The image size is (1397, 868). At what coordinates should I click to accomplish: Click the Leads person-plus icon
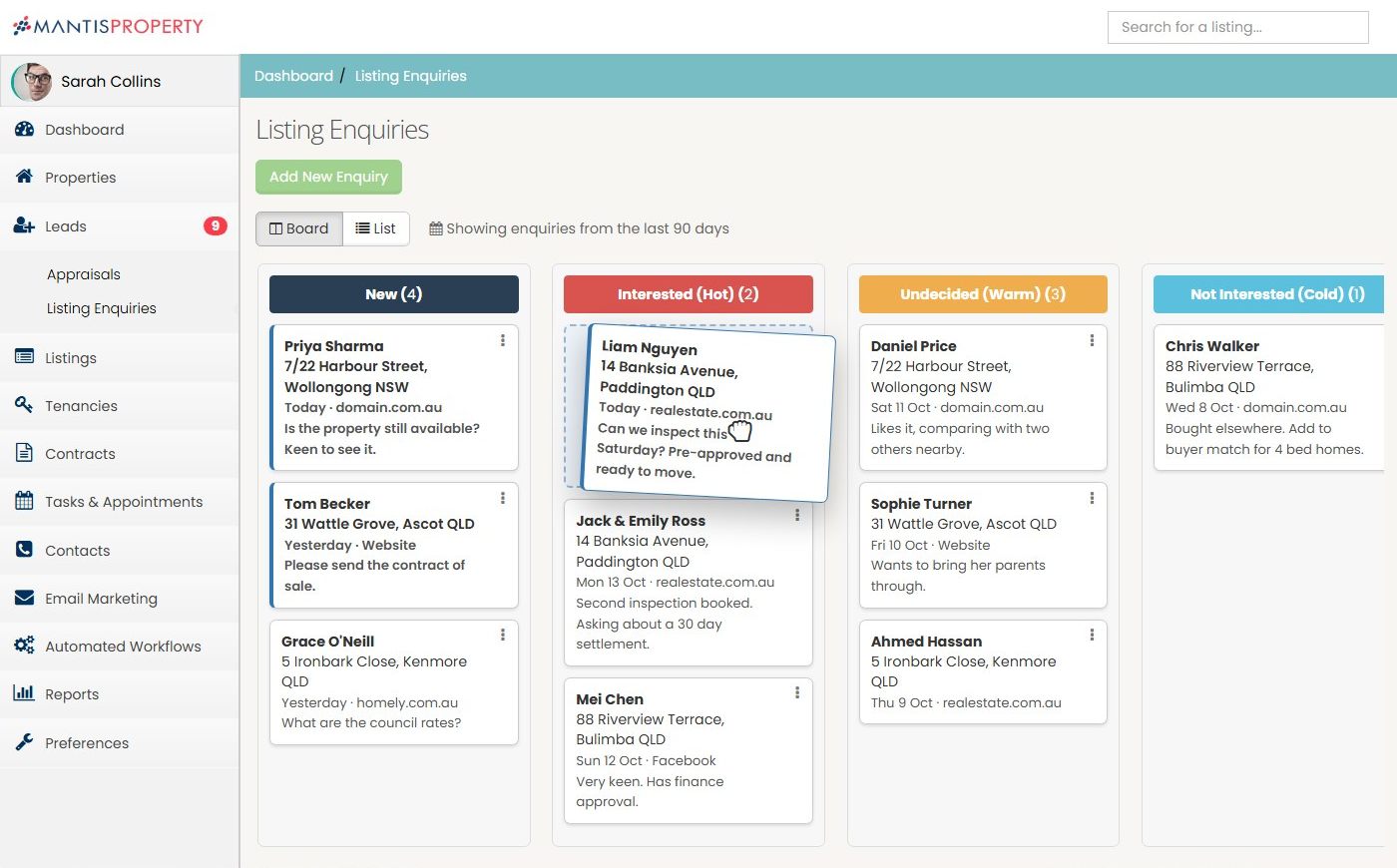pos(24,225)
